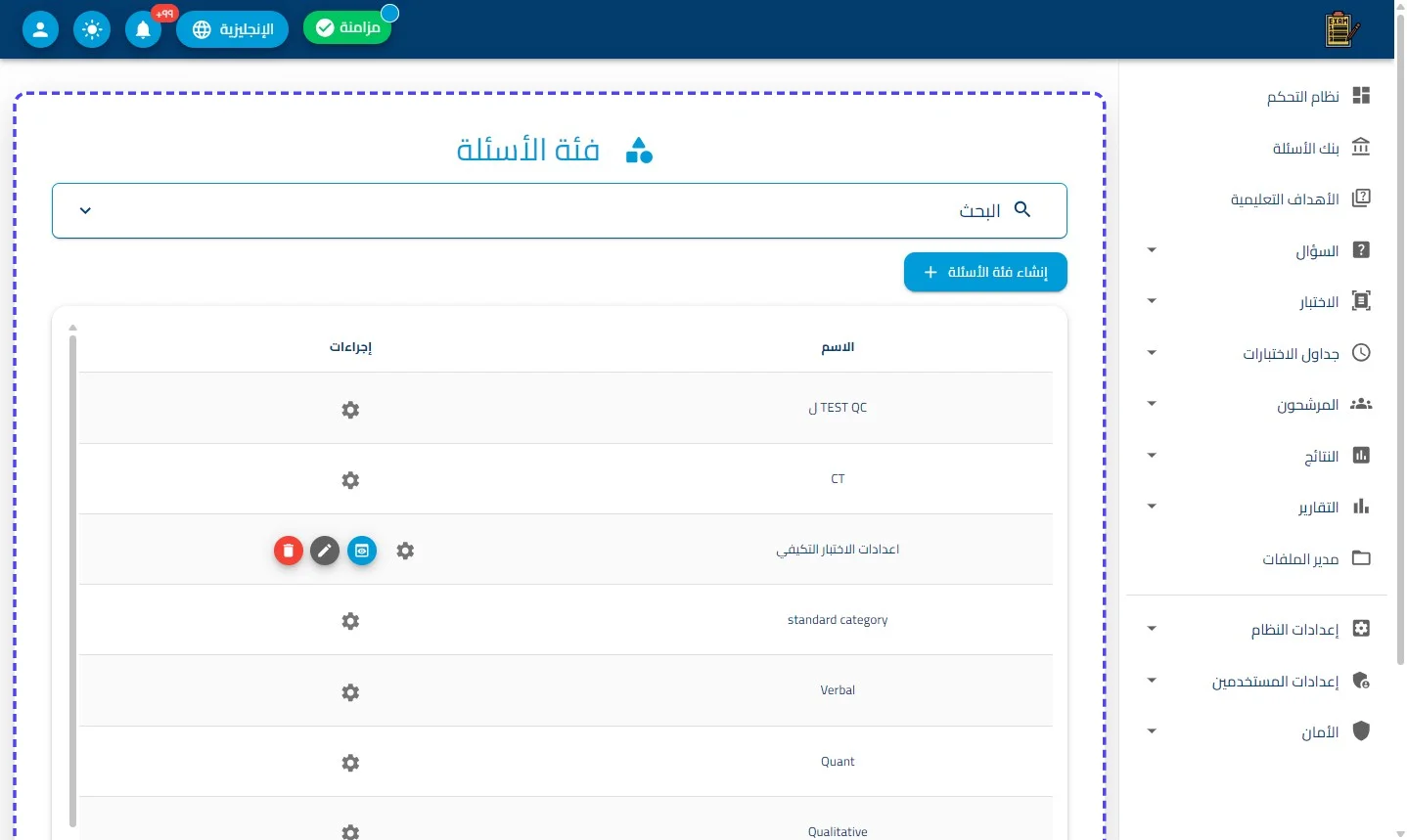Expand the الأمان submenu arrow
Viewport: 1407px width, 840px height.
point(1152,731)
